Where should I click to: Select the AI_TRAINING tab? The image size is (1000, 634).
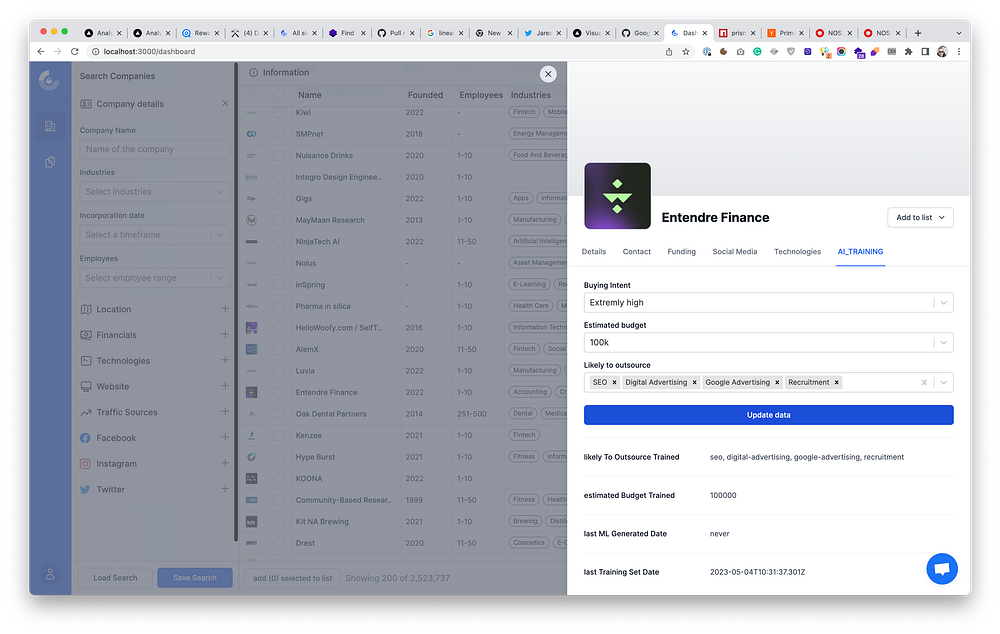pyautogui.click(x=860, y=251)
